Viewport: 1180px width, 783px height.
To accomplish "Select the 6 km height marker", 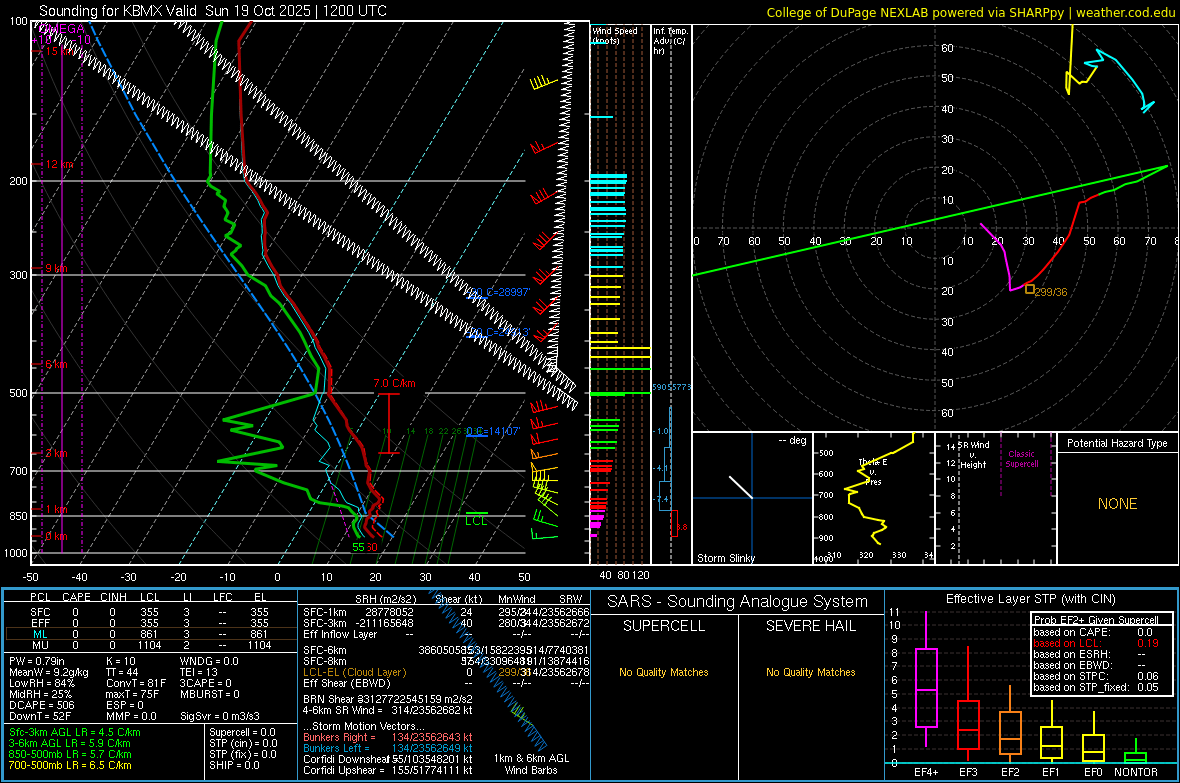I will (x=56, y=364).
